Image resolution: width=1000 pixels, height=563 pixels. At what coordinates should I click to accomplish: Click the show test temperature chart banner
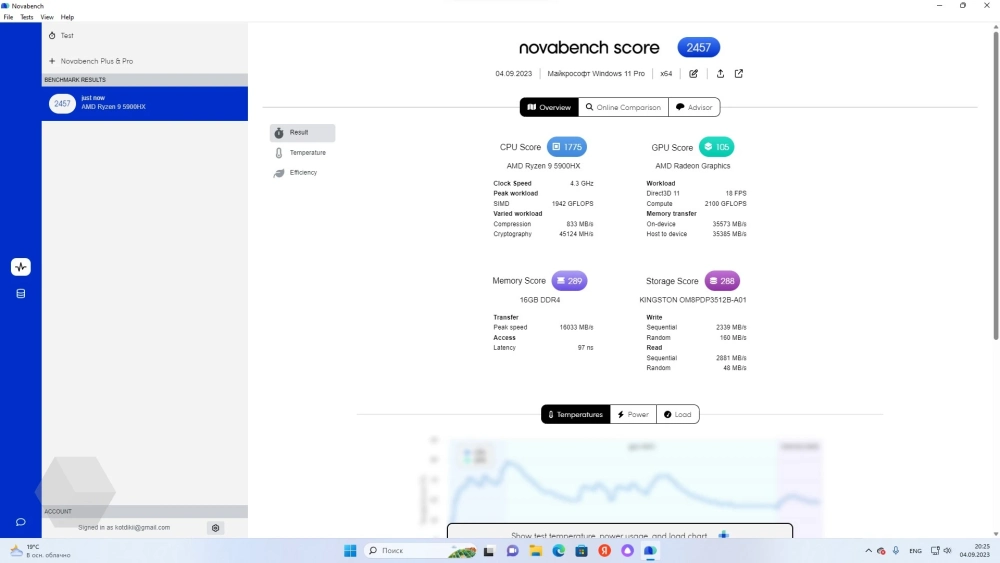pyautogui.click(x=620, y=531)
